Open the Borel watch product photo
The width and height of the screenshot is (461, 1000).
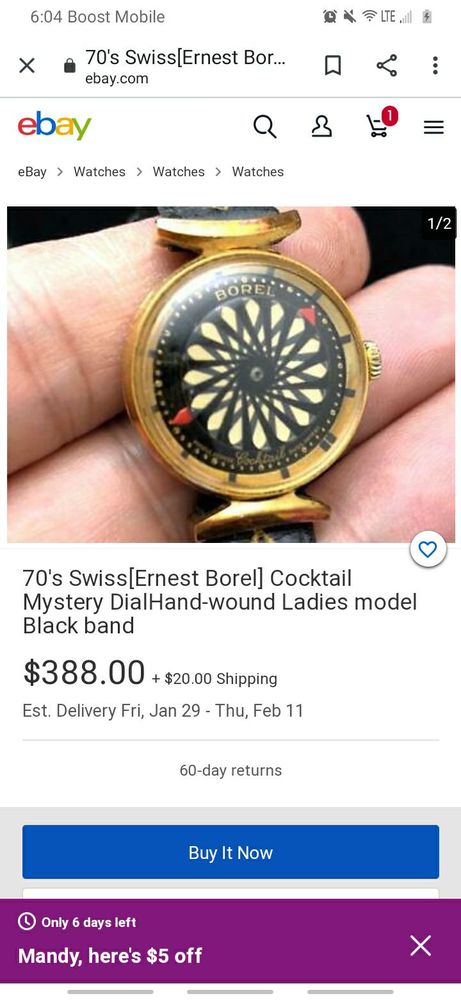pos(231,374)
